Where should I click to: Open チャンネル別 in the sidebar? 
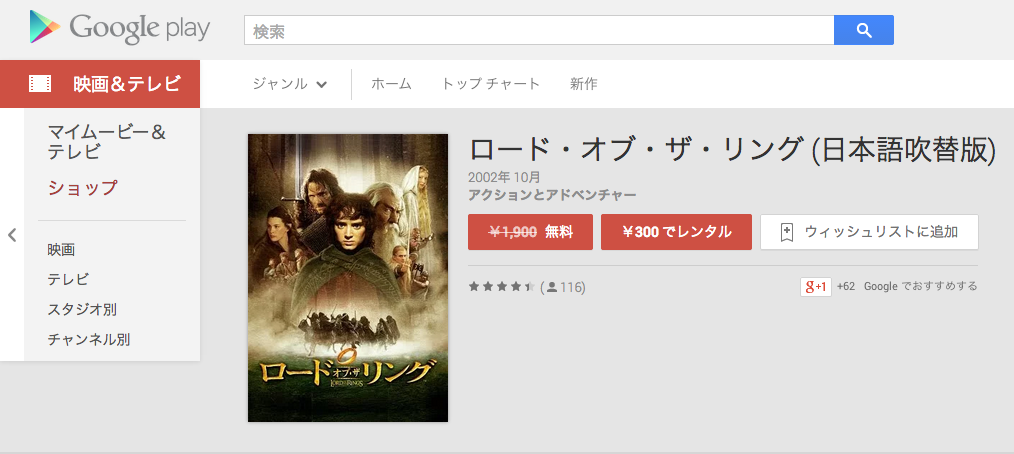89,340
